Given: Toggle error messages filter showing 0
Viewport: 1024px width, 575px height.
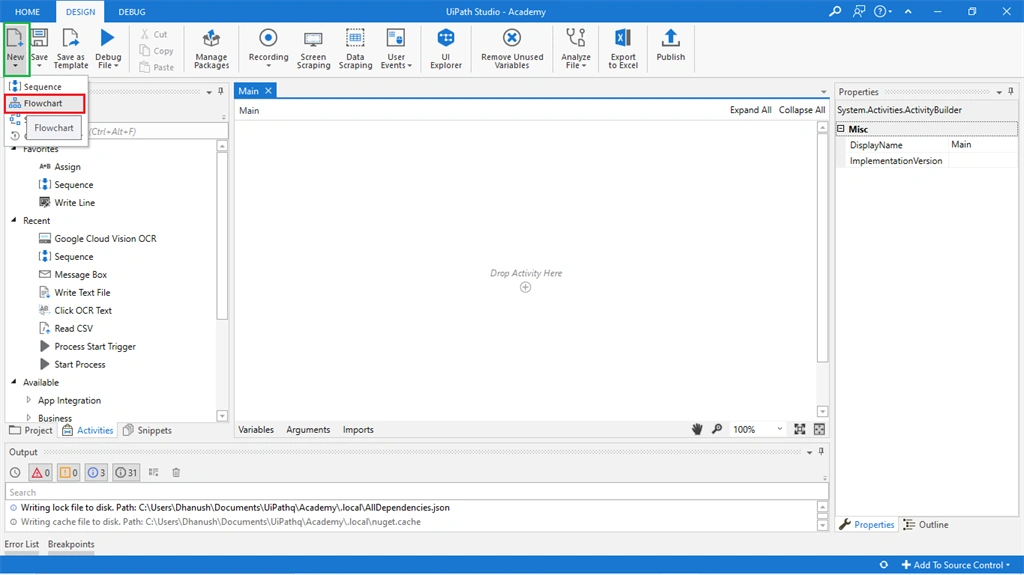Looking at the screenshot, I should 40,472.
